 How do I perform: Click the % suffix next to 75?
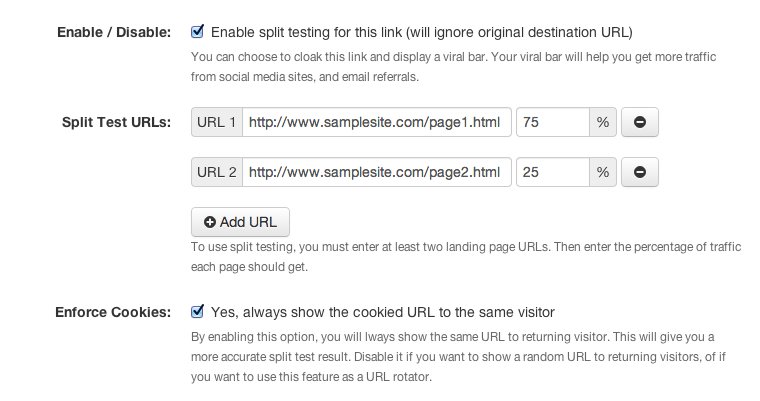pos(602,123)
